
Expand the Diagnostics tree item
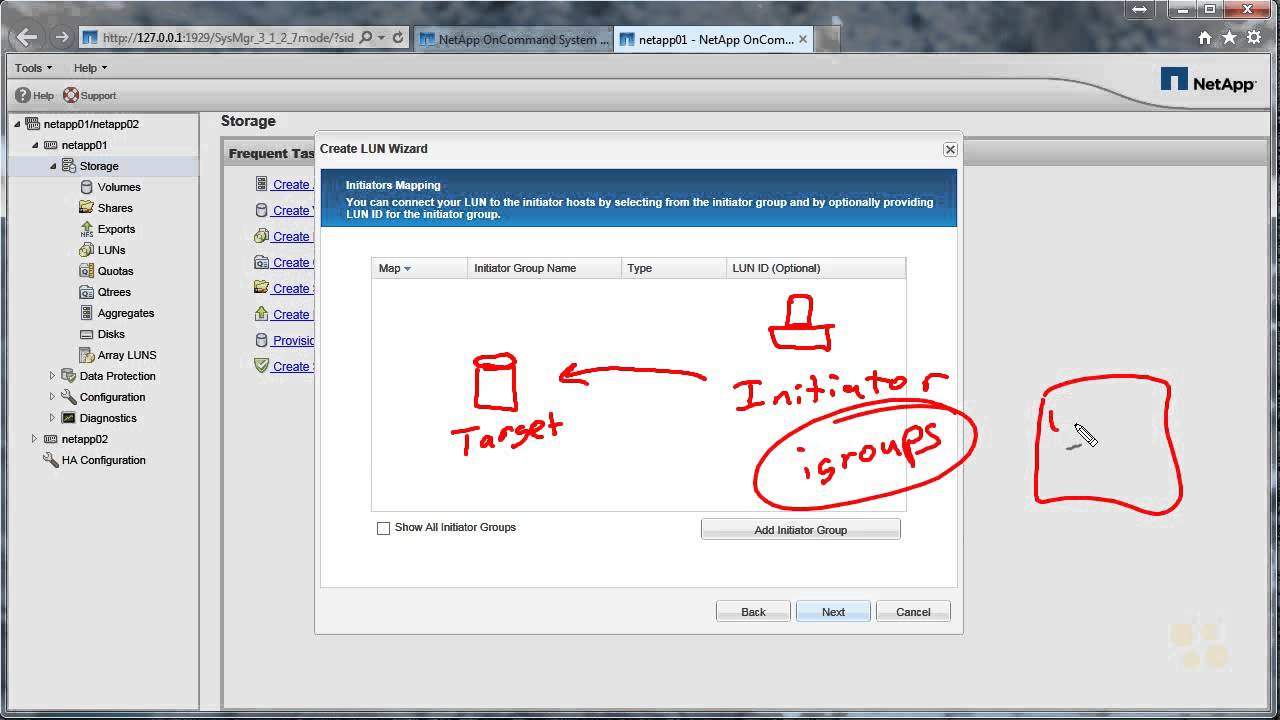click(52, 418)
